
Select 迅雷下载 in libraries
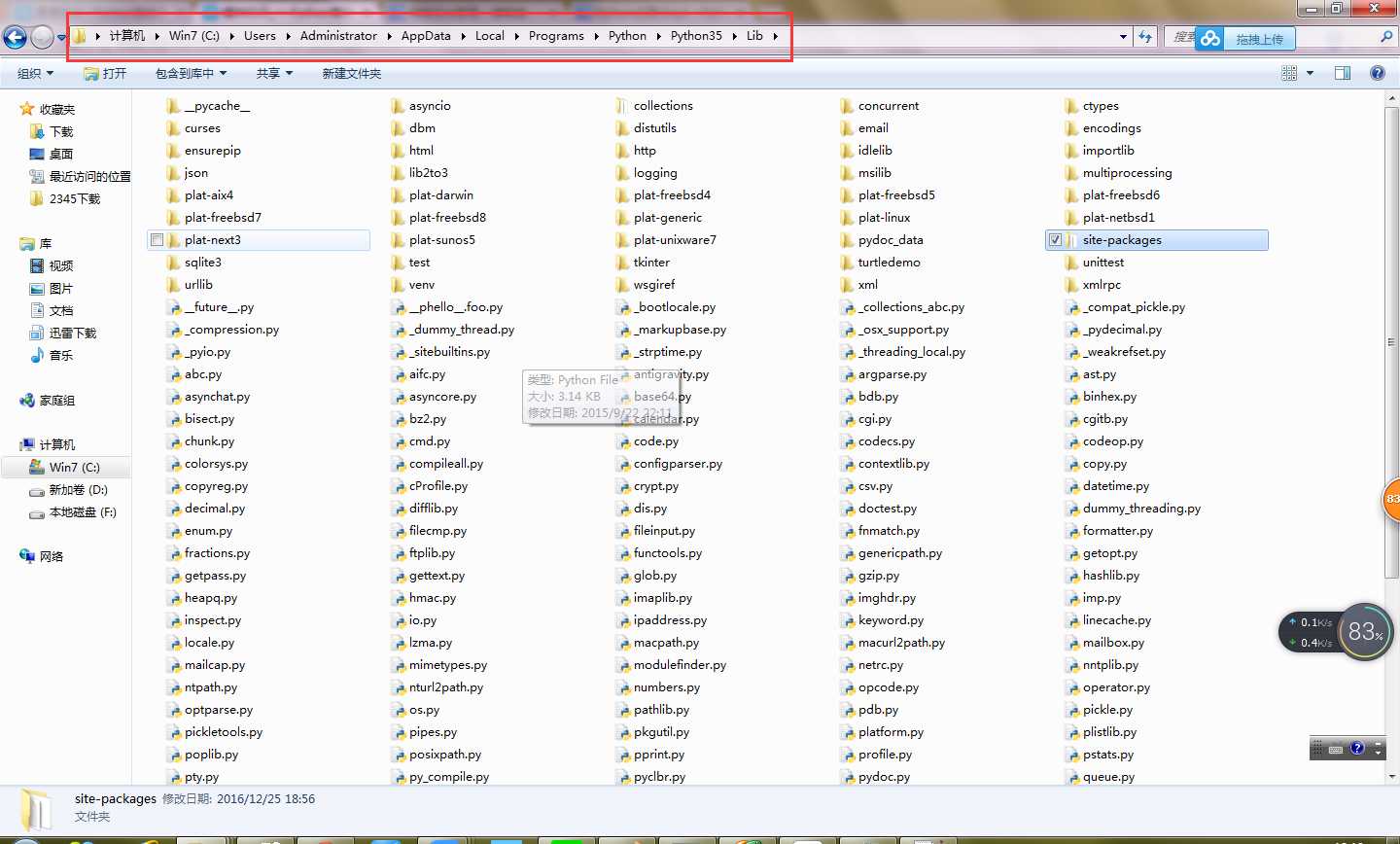[x=63, y=333]
